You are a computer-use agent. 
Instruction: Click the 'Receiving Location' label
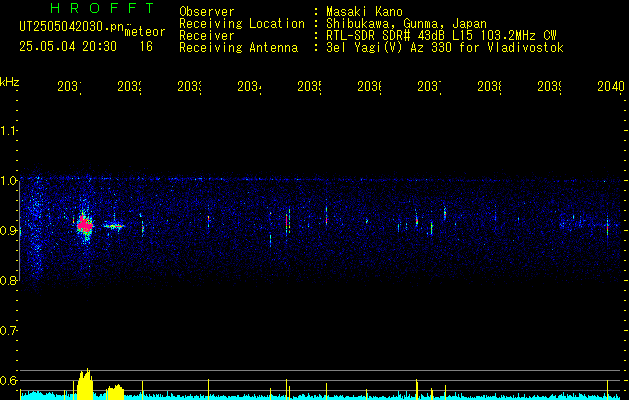(242, 24)
